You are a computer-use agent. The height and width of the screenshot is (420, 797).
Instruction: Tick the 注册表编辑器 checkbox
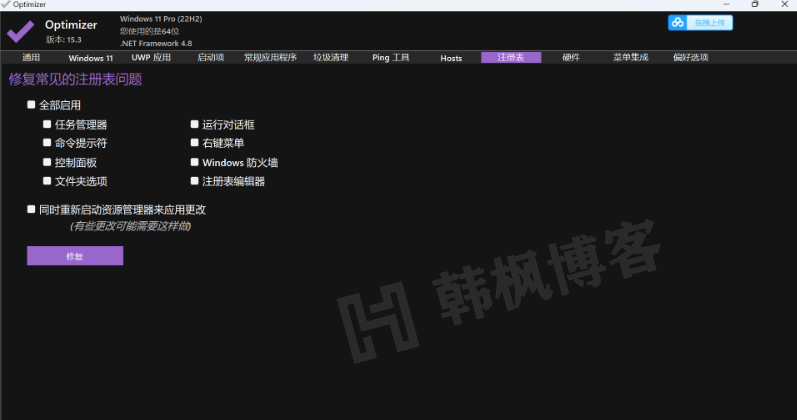(194, 181)
